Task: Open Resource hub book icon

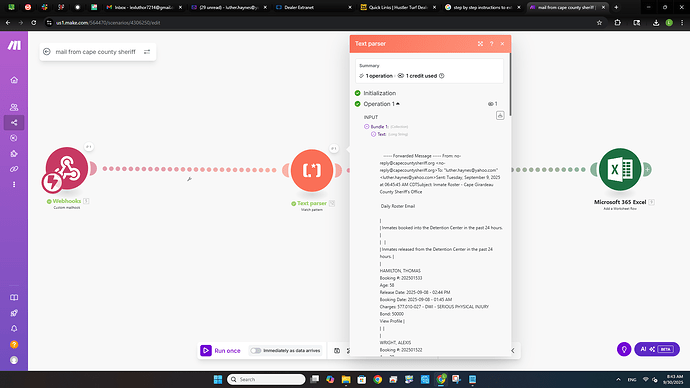Action: coord(14,297)
